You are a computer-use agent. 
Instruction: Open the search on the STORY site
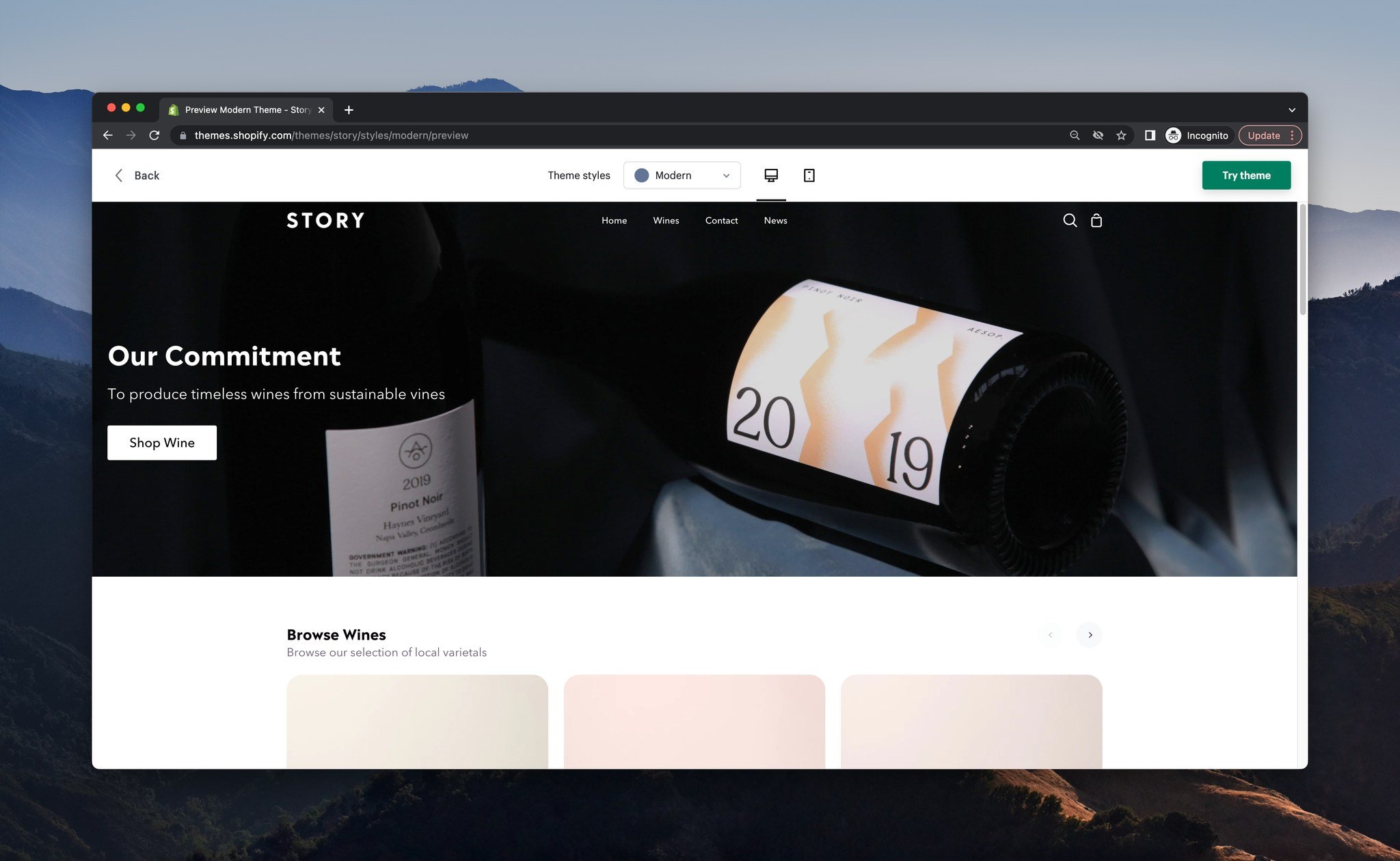1069,220
